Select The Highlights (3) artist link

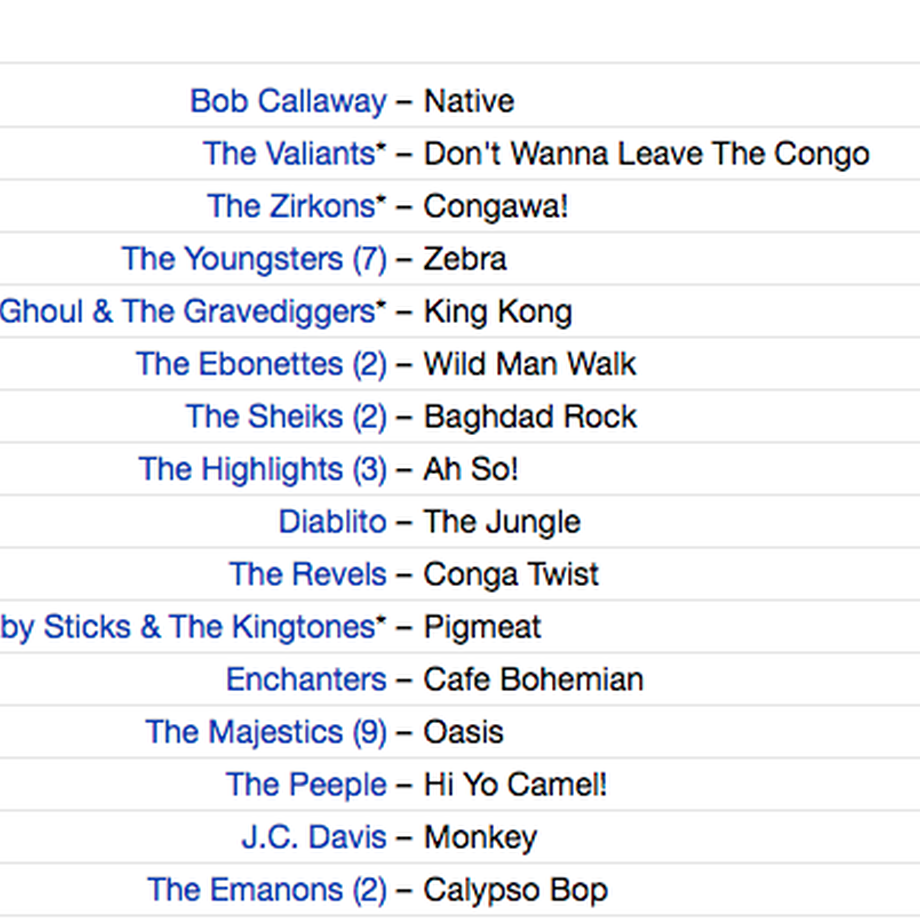(x=262, y=469)
